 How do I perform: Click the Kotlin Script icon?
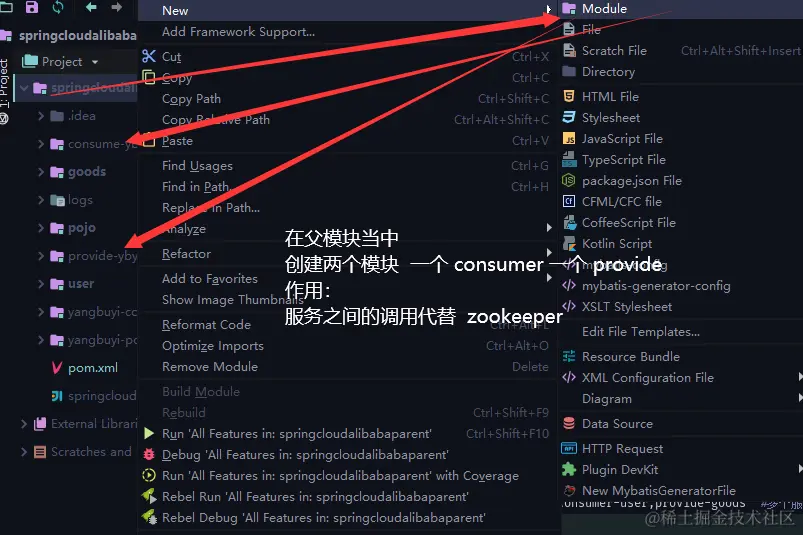(x=569, y=243)
